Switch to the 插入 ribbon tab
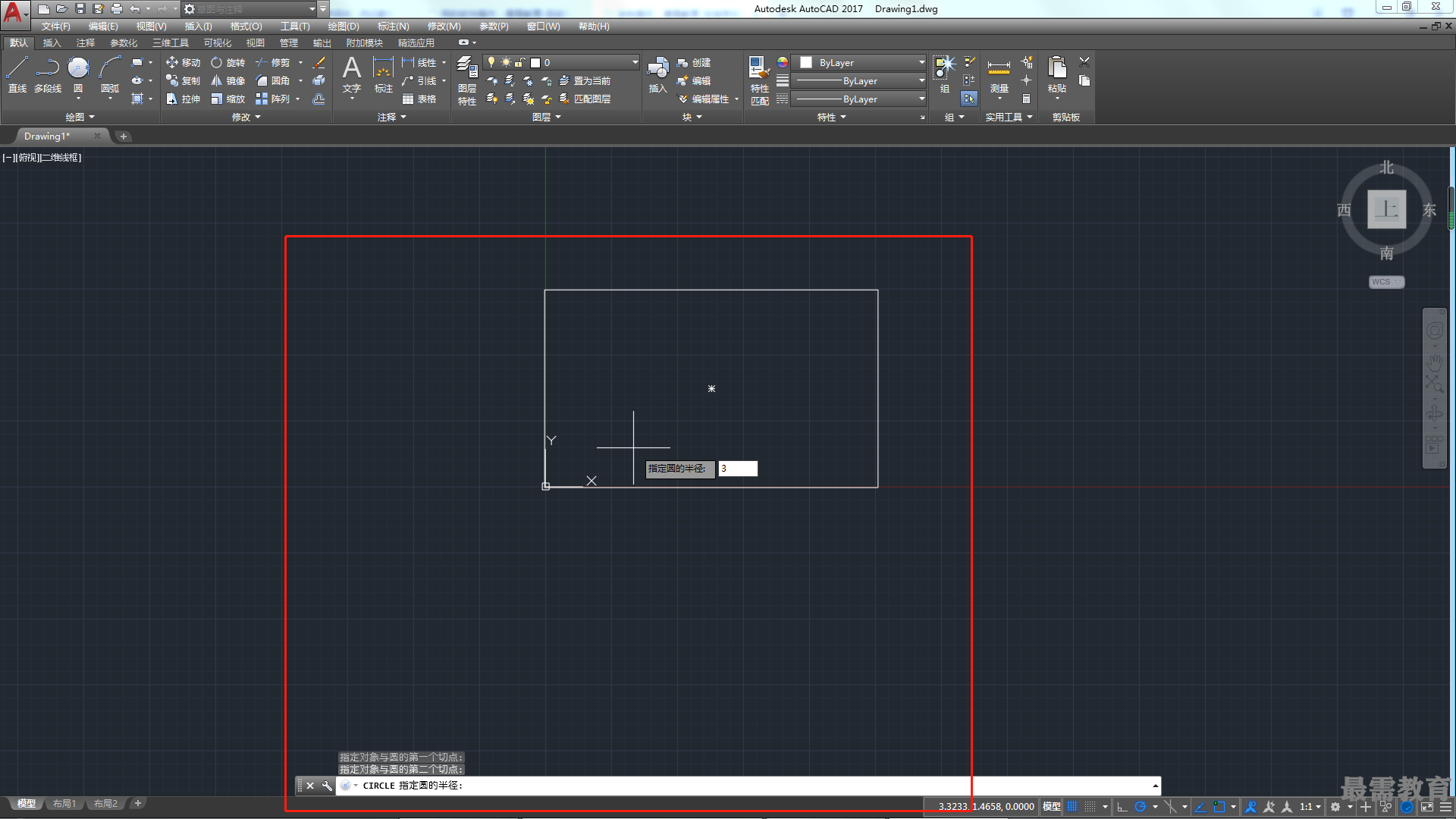 point(52,42)
